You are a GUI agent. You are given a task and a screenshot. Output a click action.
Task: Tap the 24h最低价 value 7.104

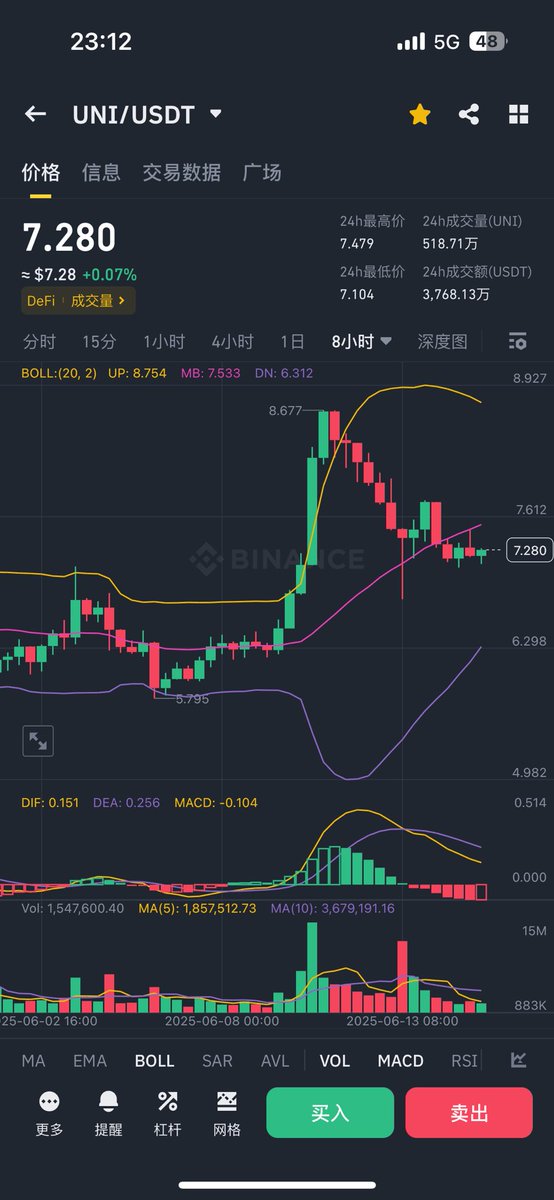[358, 294]
